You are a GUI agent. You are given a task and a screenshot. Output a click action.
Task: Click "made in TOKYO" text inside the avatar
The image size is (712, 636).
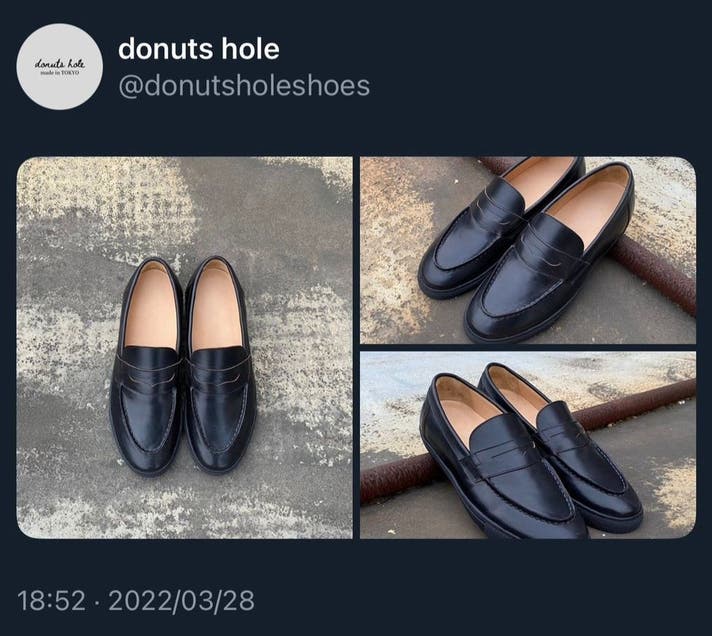click(61, 75)
